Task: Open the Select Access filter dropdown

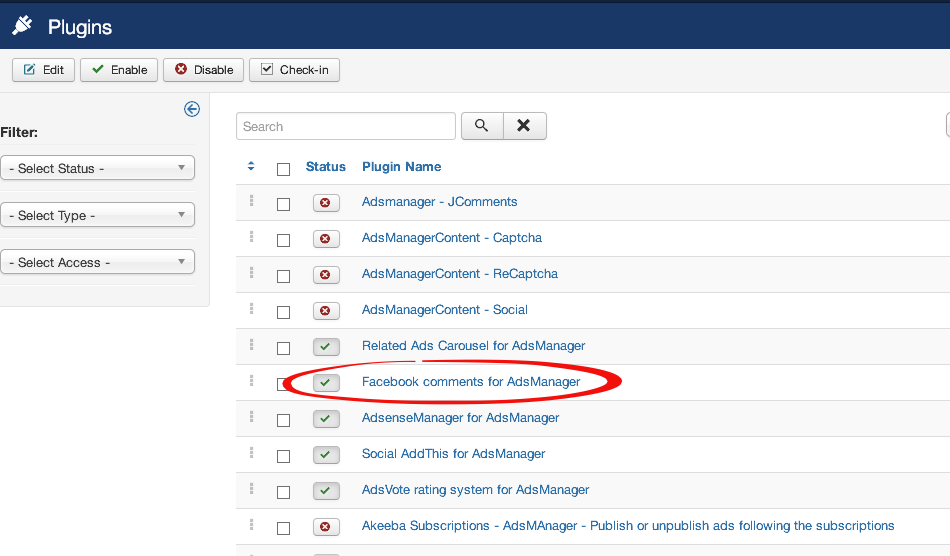Action: tap(98, 262)
